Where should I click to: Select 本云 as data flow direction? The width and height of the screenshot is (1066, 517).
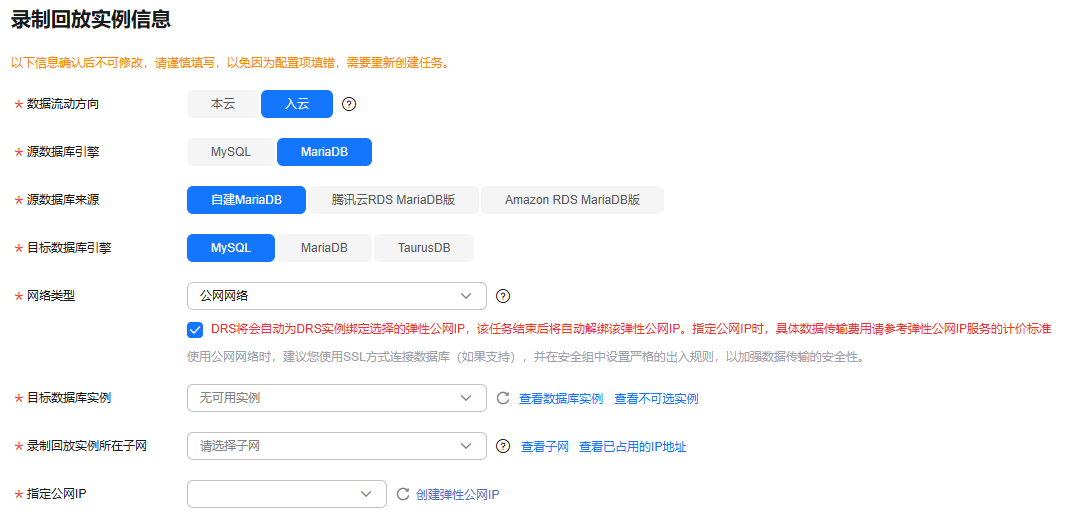click(x=223, y=104)
